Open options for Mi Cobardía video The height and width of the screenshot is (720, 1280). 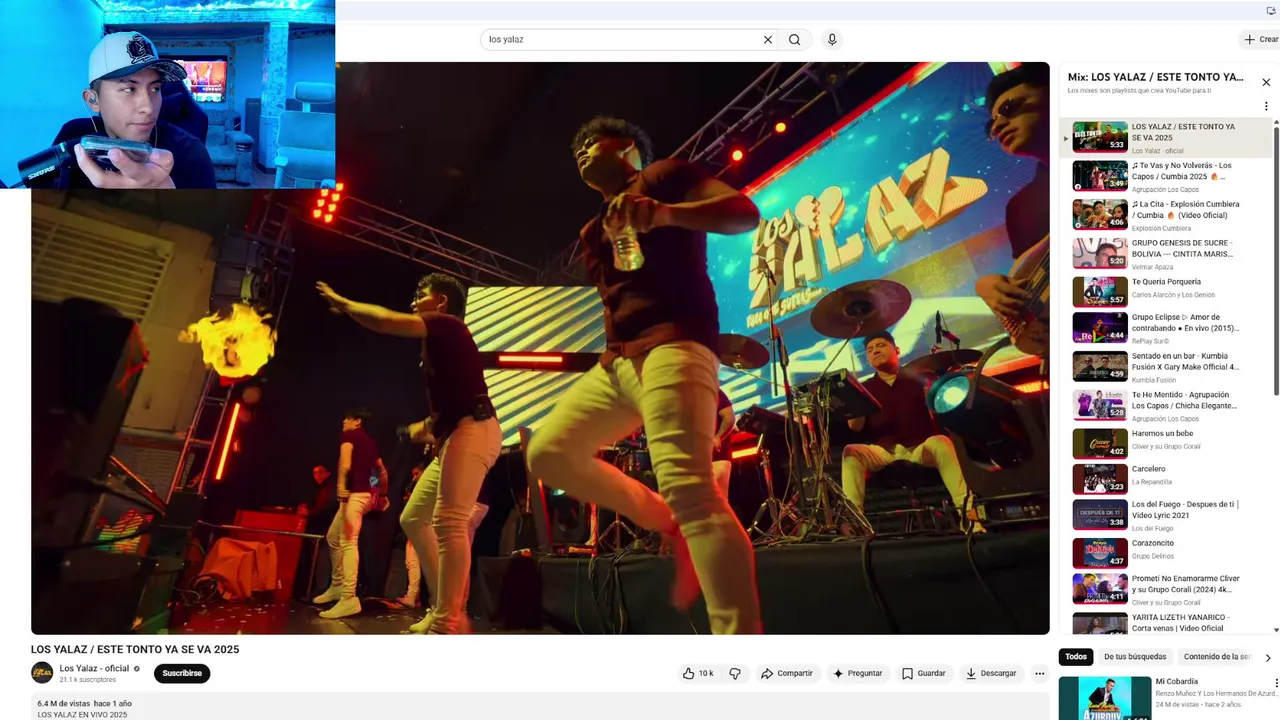tap(1275, 684)
